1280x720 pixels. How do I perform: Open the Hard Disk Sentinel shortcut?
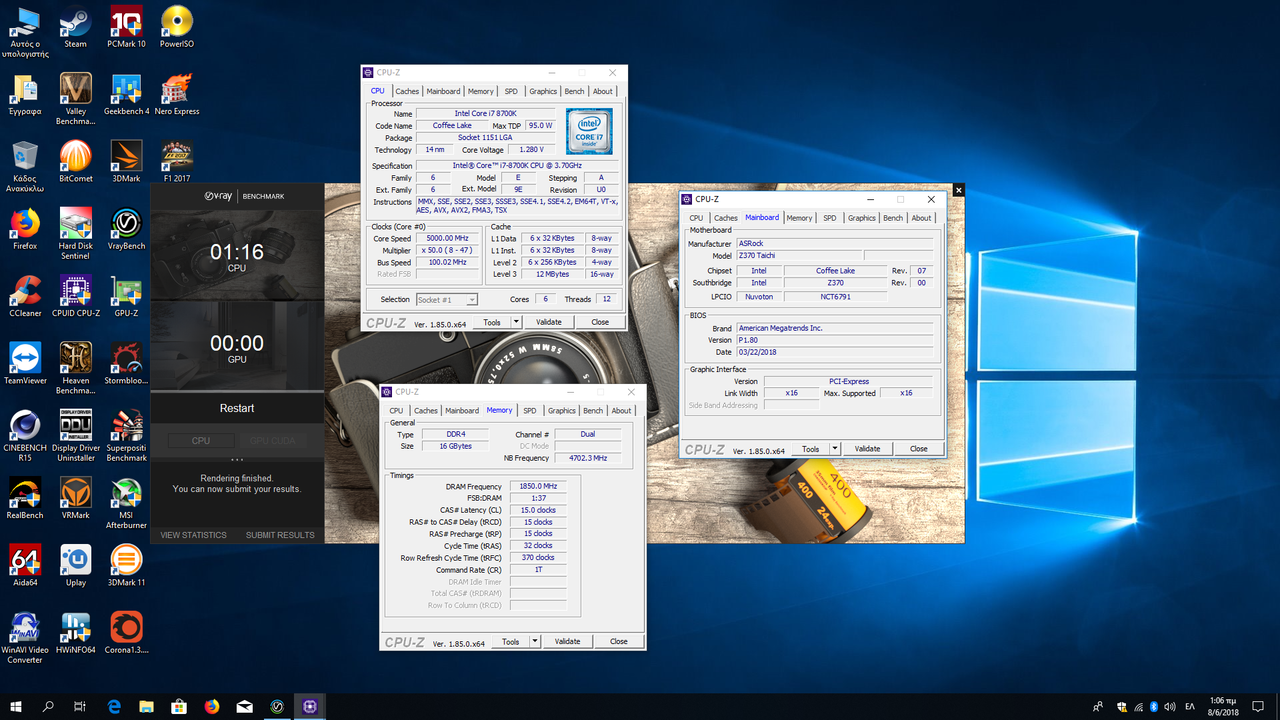(75, 233)
